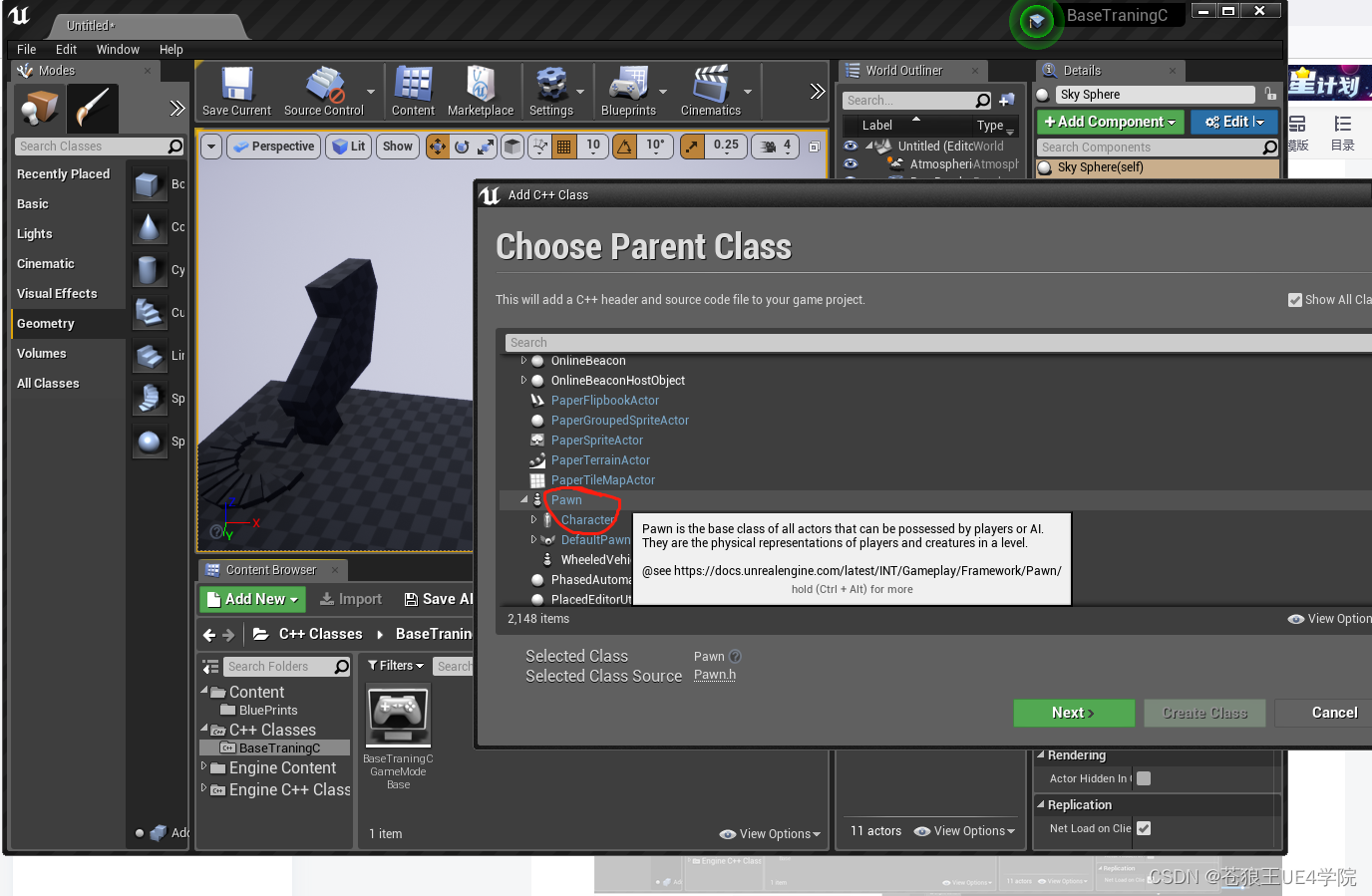Open the viewport options dropdown arrow

coord(210,147)
